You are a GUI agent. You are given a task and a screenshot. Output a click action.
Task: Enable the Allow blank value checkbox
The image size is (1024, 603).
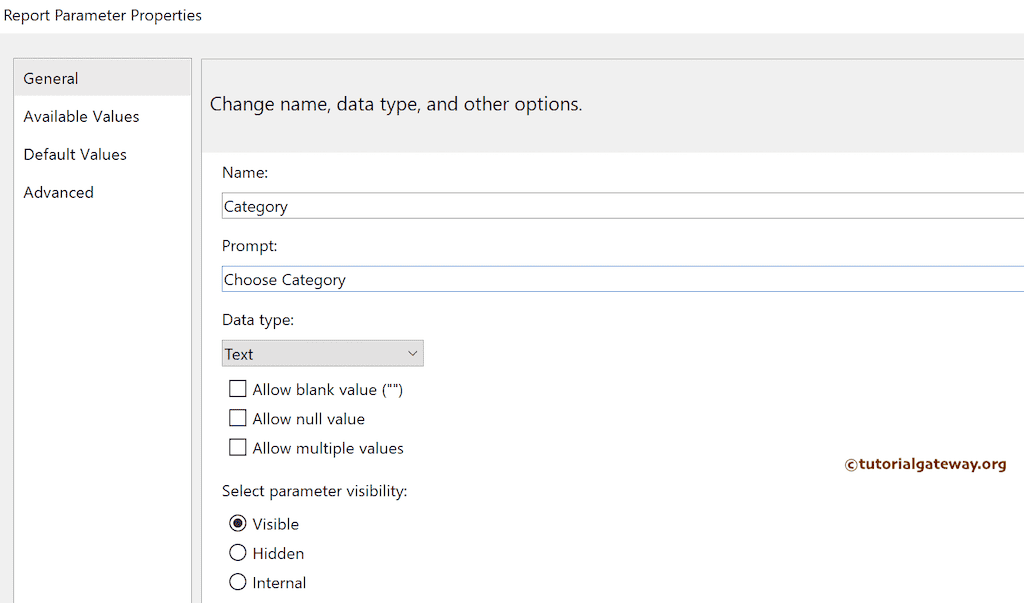coord(237,389)
